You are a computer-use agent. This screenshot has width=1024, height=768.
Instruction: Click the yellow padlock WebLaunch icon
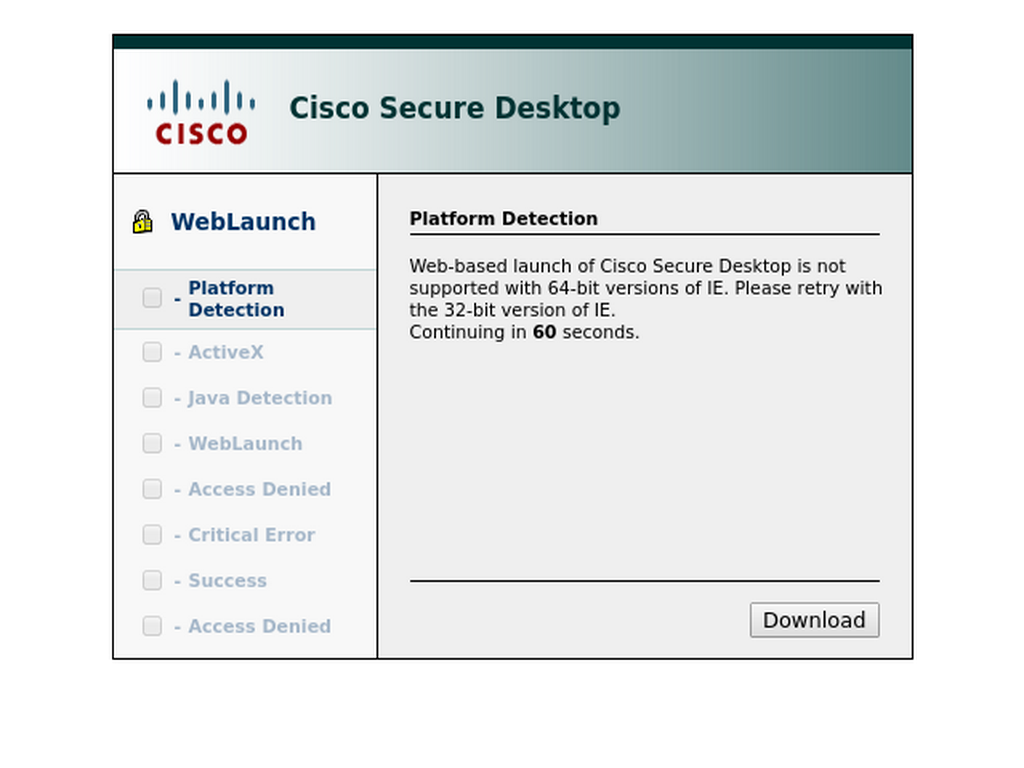(x=142, y=222)
